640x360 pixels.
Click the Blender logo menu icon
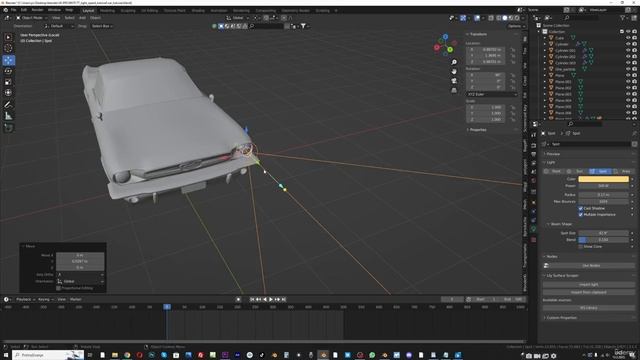point(5,10)
